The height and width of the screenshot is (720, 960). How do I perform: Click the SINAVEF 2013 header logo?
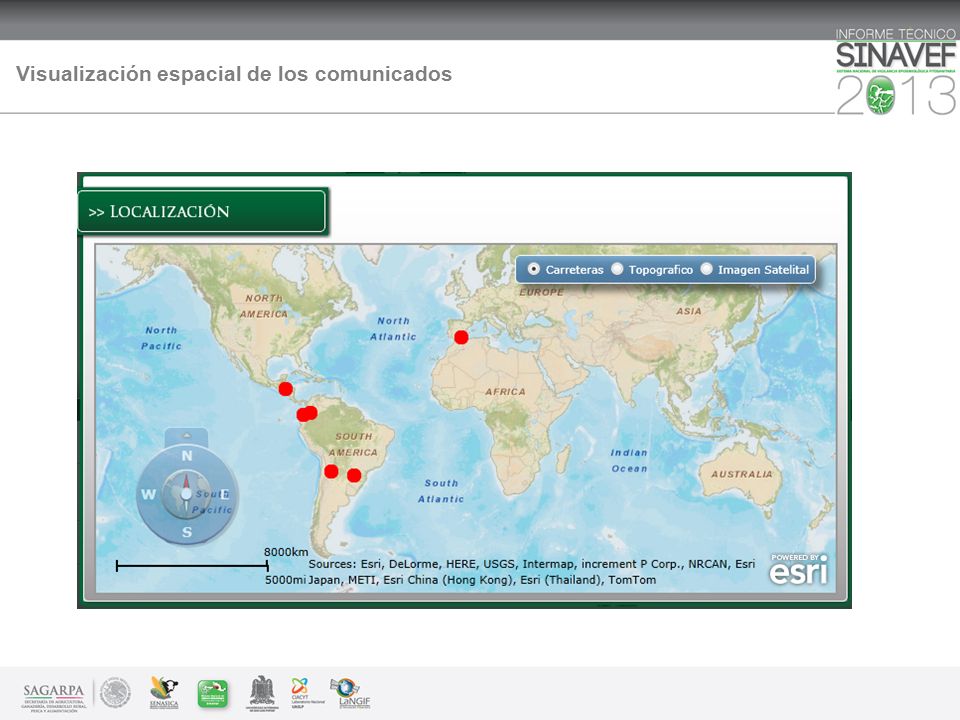896,72
